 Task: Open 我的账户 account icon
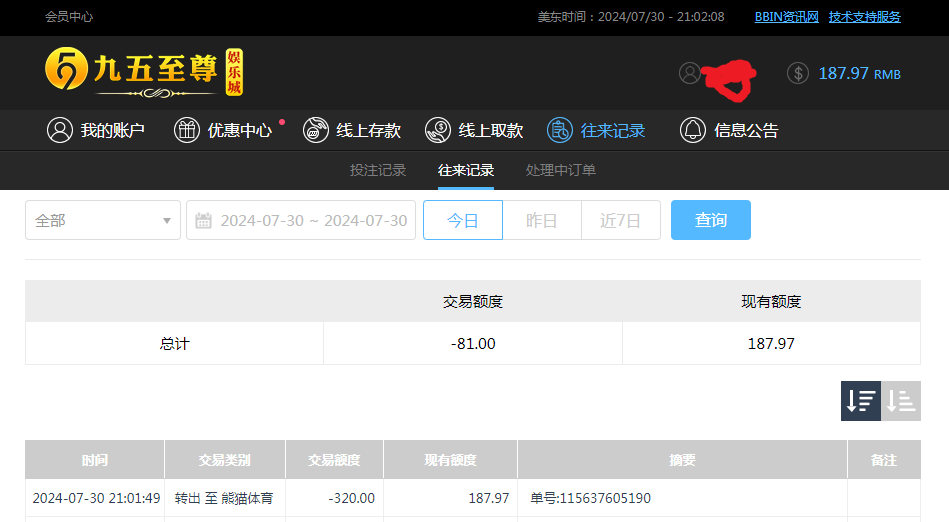(x=60, y=130)
